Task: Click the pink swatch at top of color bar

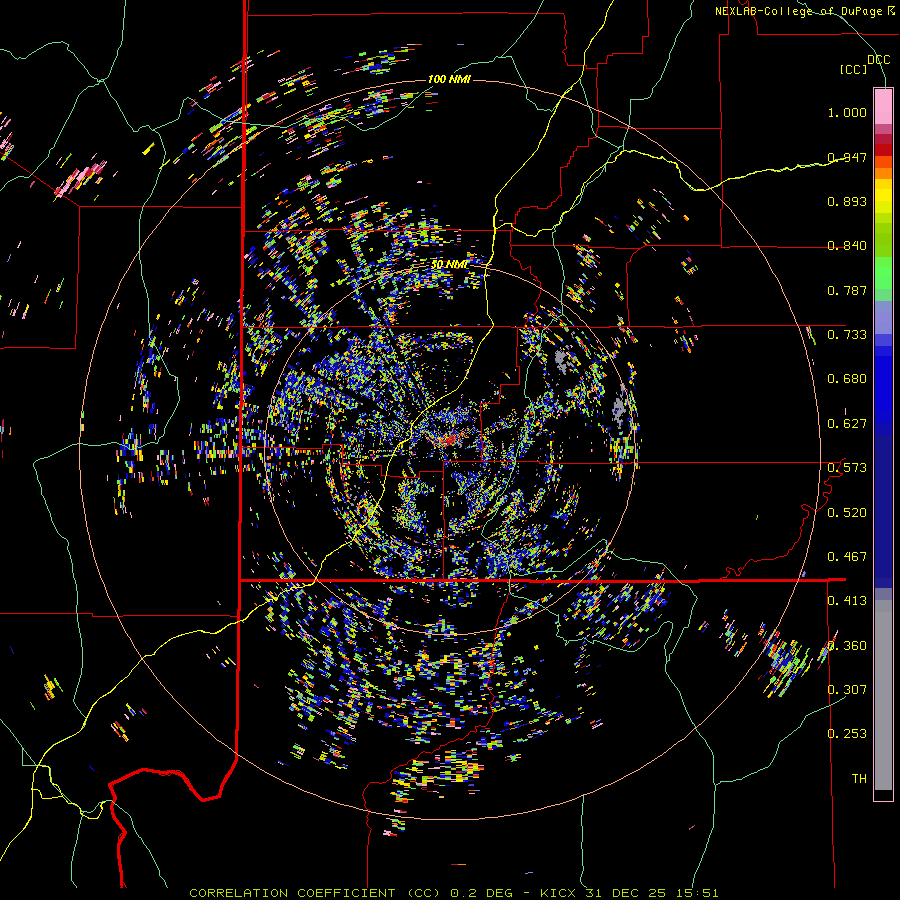Action: (883, 106)
